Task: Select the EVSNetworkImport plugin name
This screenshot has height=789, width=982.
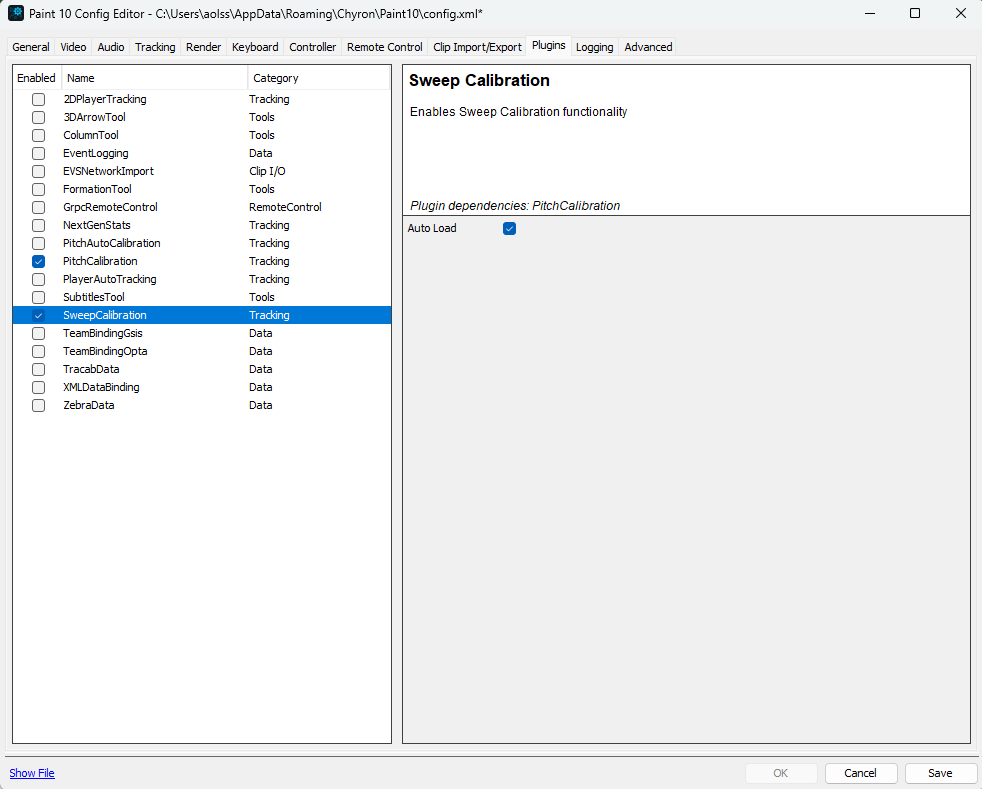Action: click(108, 171)
